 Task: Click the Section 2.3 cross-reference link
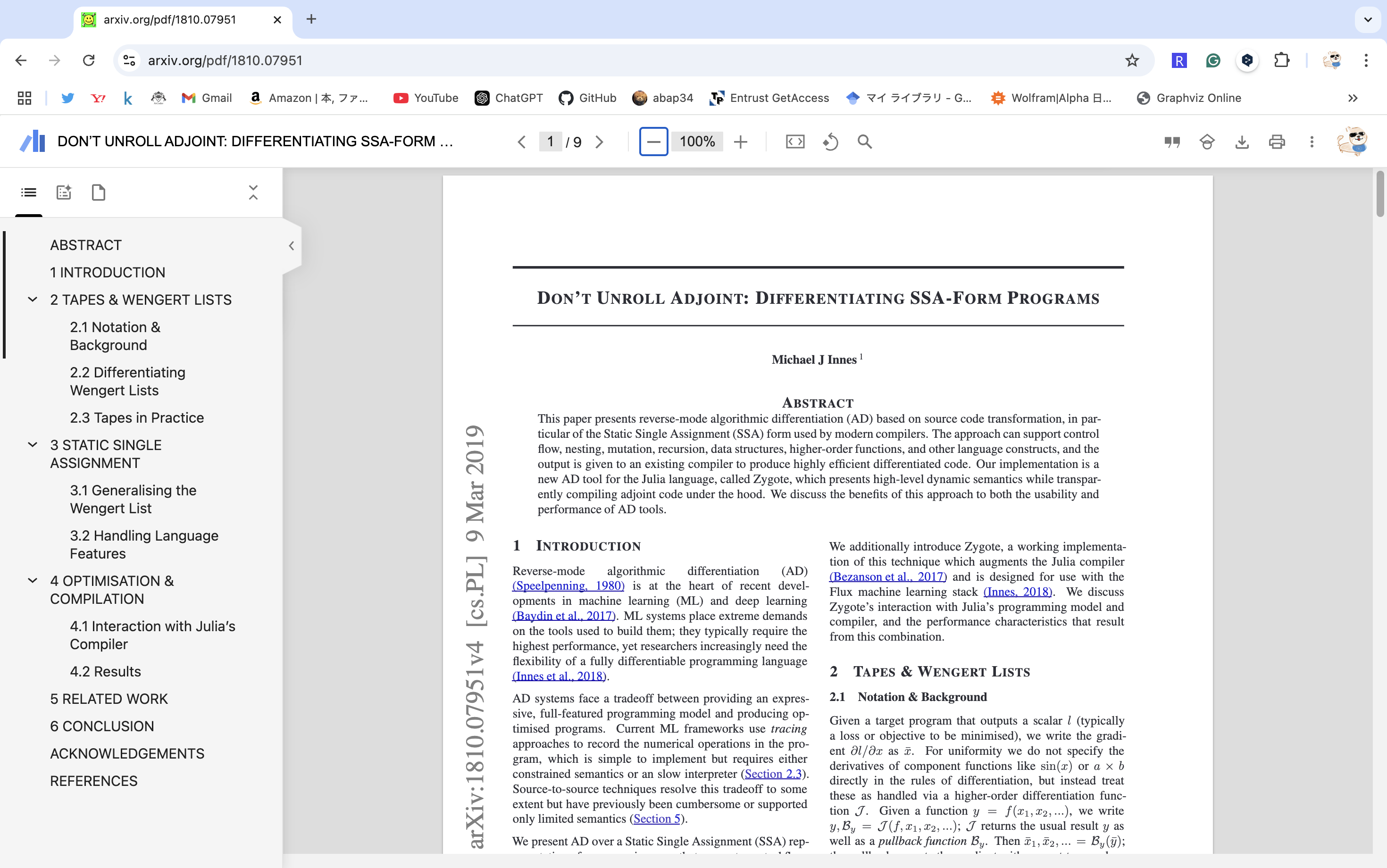coord(773,774)
